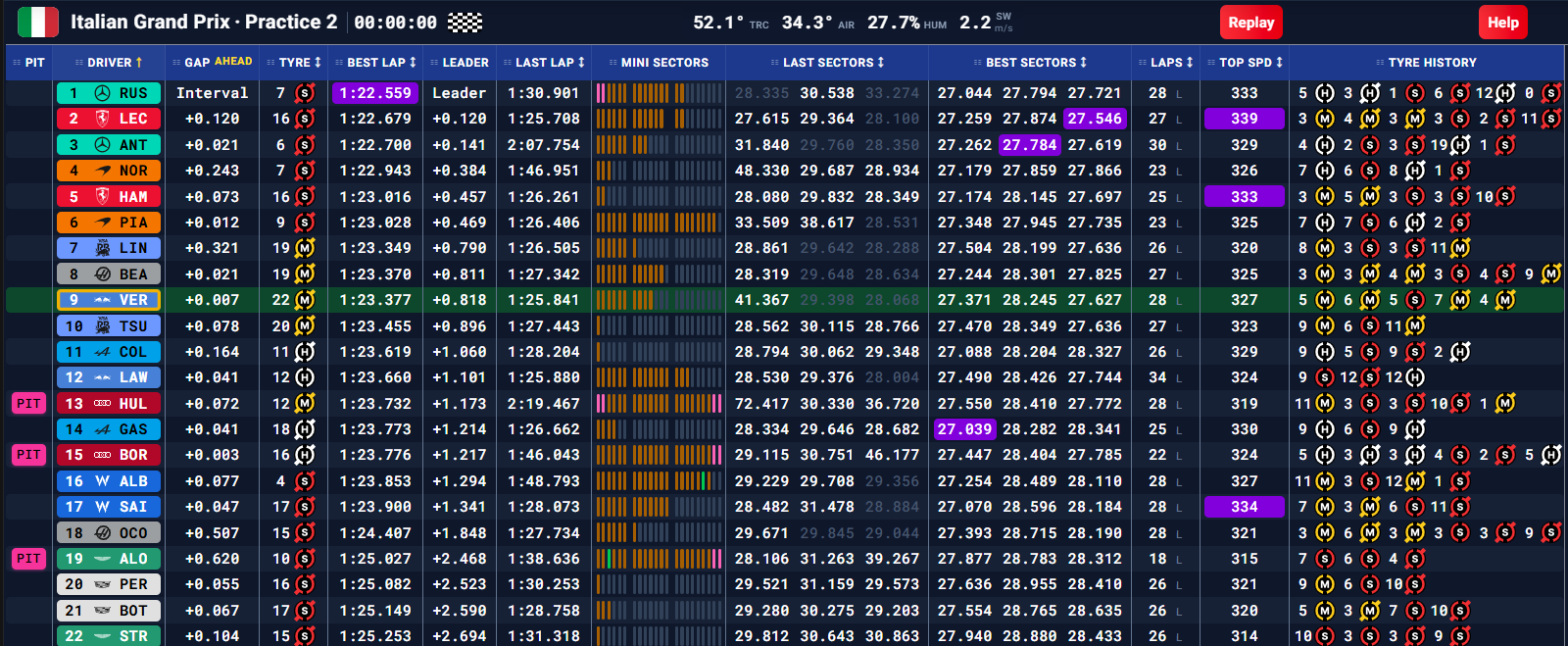Sort by the LAPS column header
Screen dimensions: 1568x646
1165,62
